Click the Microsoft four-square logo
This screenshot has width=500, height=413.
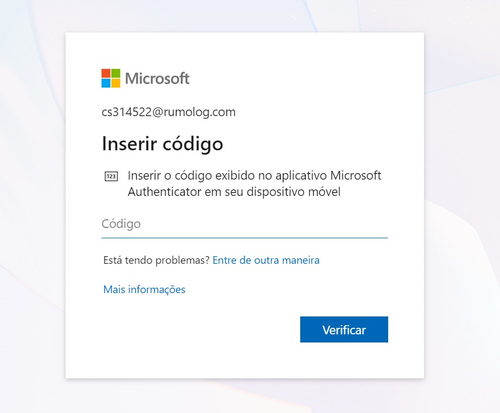111,78
